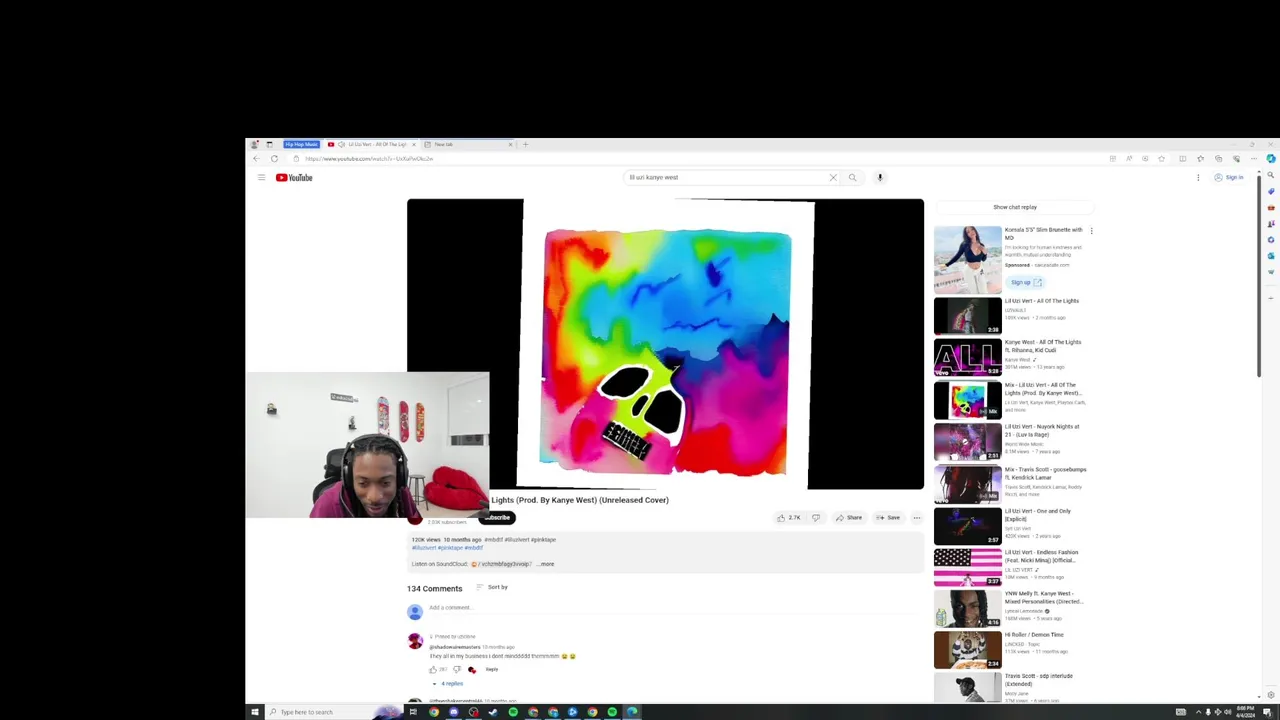This screenshot has height=720, width=1280.
Task: Dislike the @shadowsiremasters comment
Action: [457, 670]
